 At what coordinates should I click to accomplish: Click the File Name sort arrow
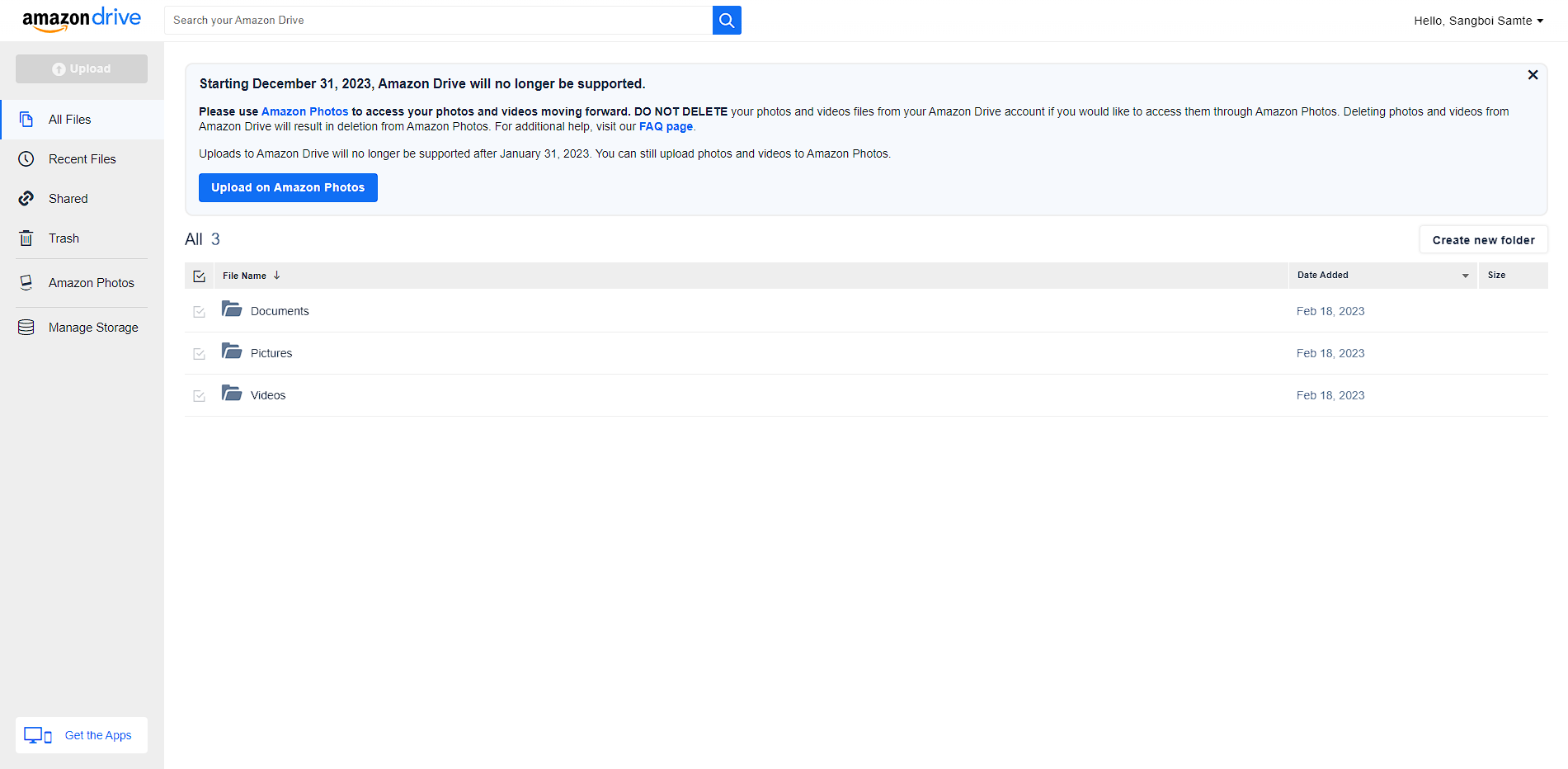[277, 276]
